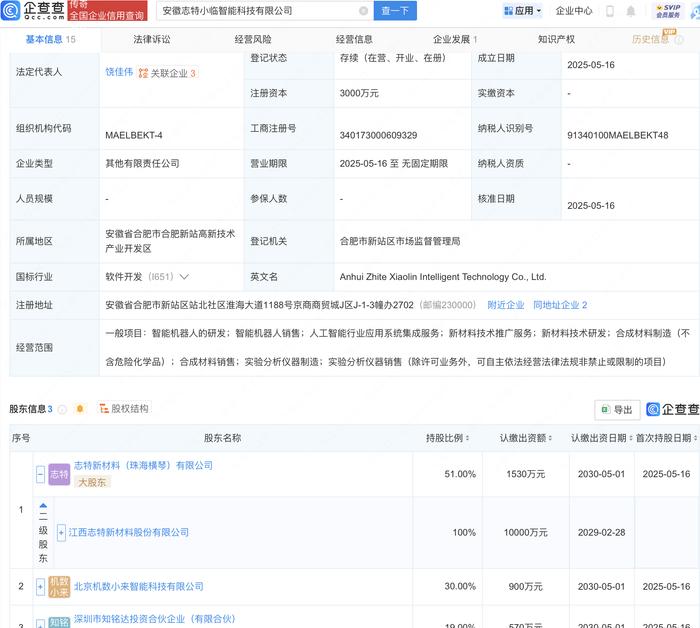Open the 股权结构 chart button
Image resolution: width=700 pixels, height=628 pixels.
(124, 408)
